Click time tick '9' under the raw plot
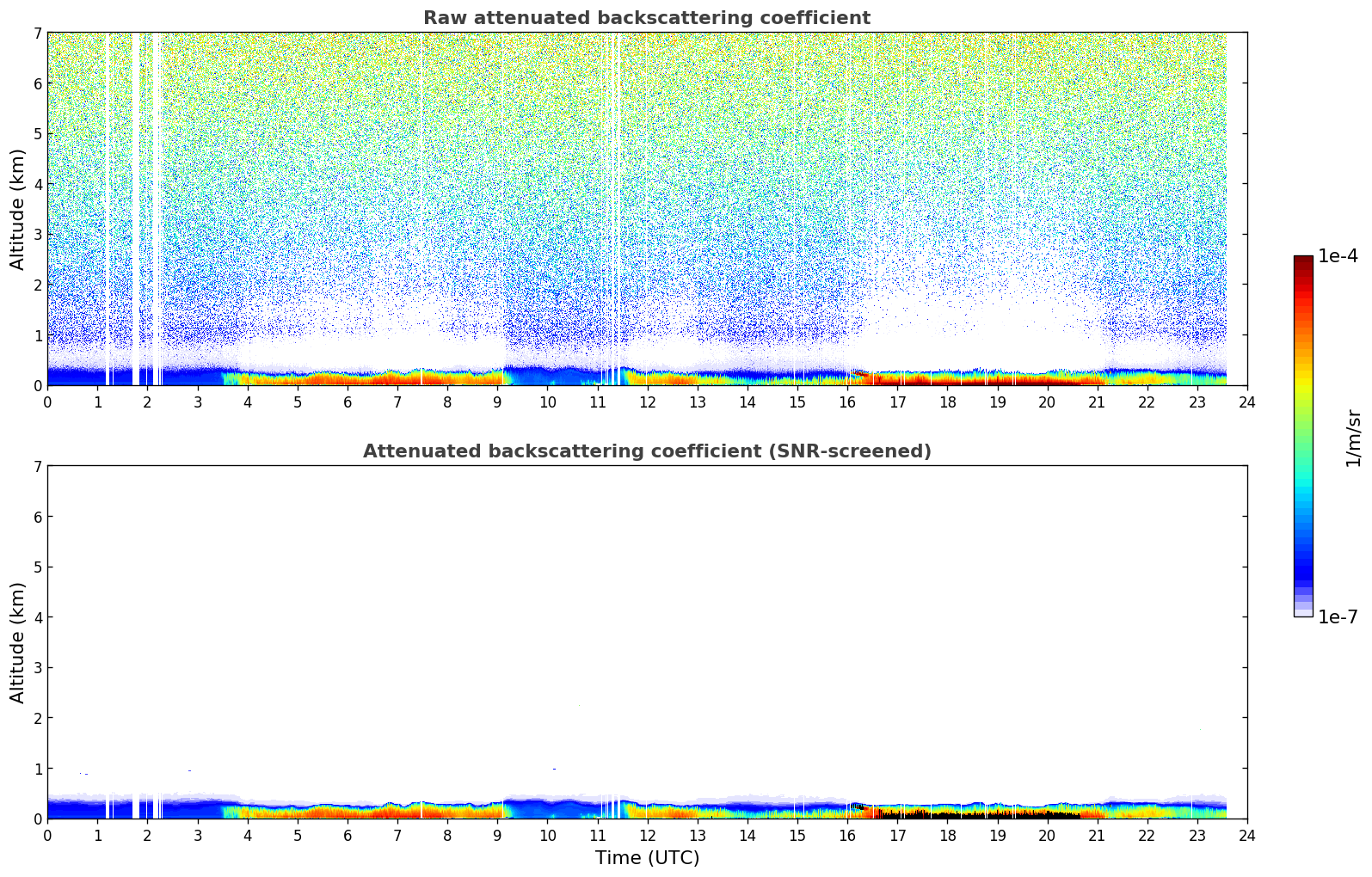This screenshot has width=1372, height=877. click(x=497, y=402)
